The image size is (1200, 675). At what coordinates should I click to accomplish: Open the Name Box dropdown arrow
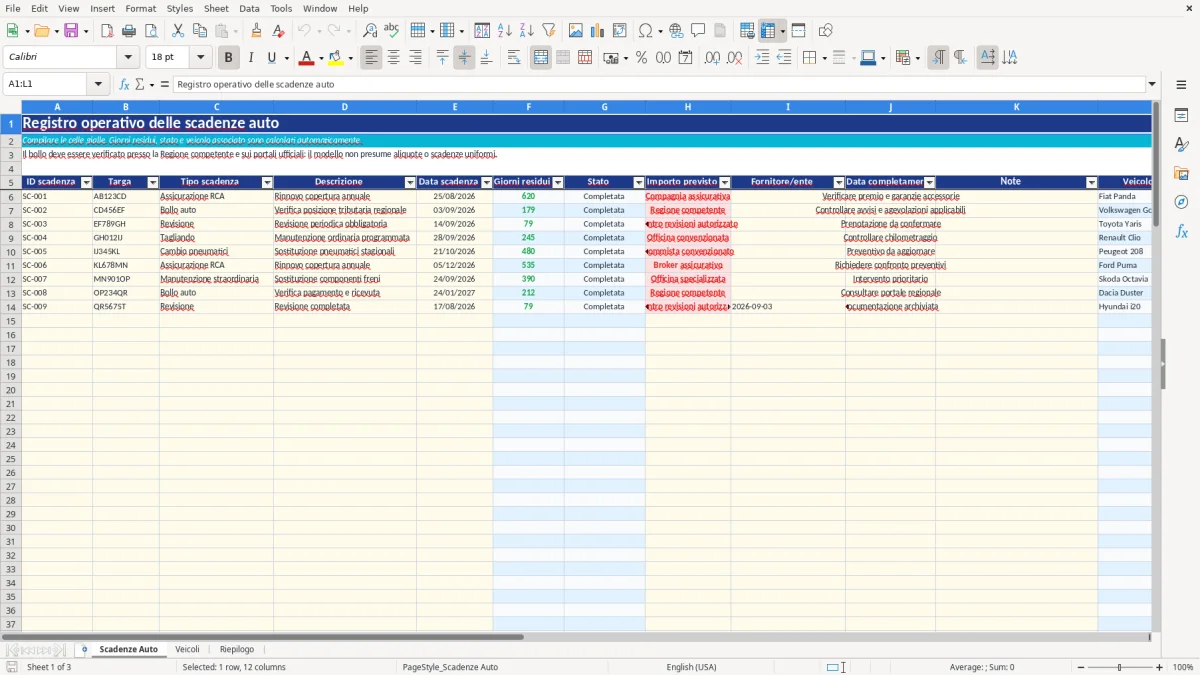click(x=98, y=84)
